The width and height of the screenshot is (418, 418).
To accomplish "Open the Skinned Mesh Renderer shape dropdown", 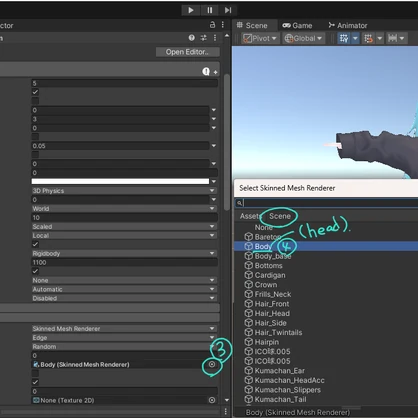I will tap(124, 329).
